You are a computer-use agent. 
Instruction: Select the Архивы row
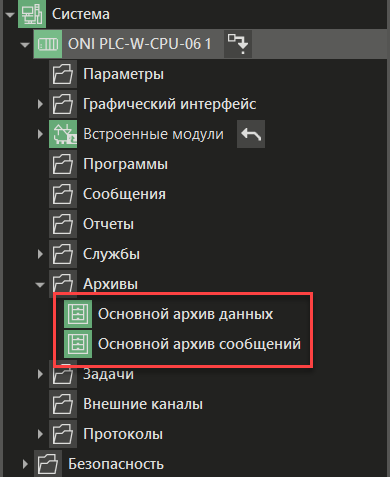tap(110, 284)
